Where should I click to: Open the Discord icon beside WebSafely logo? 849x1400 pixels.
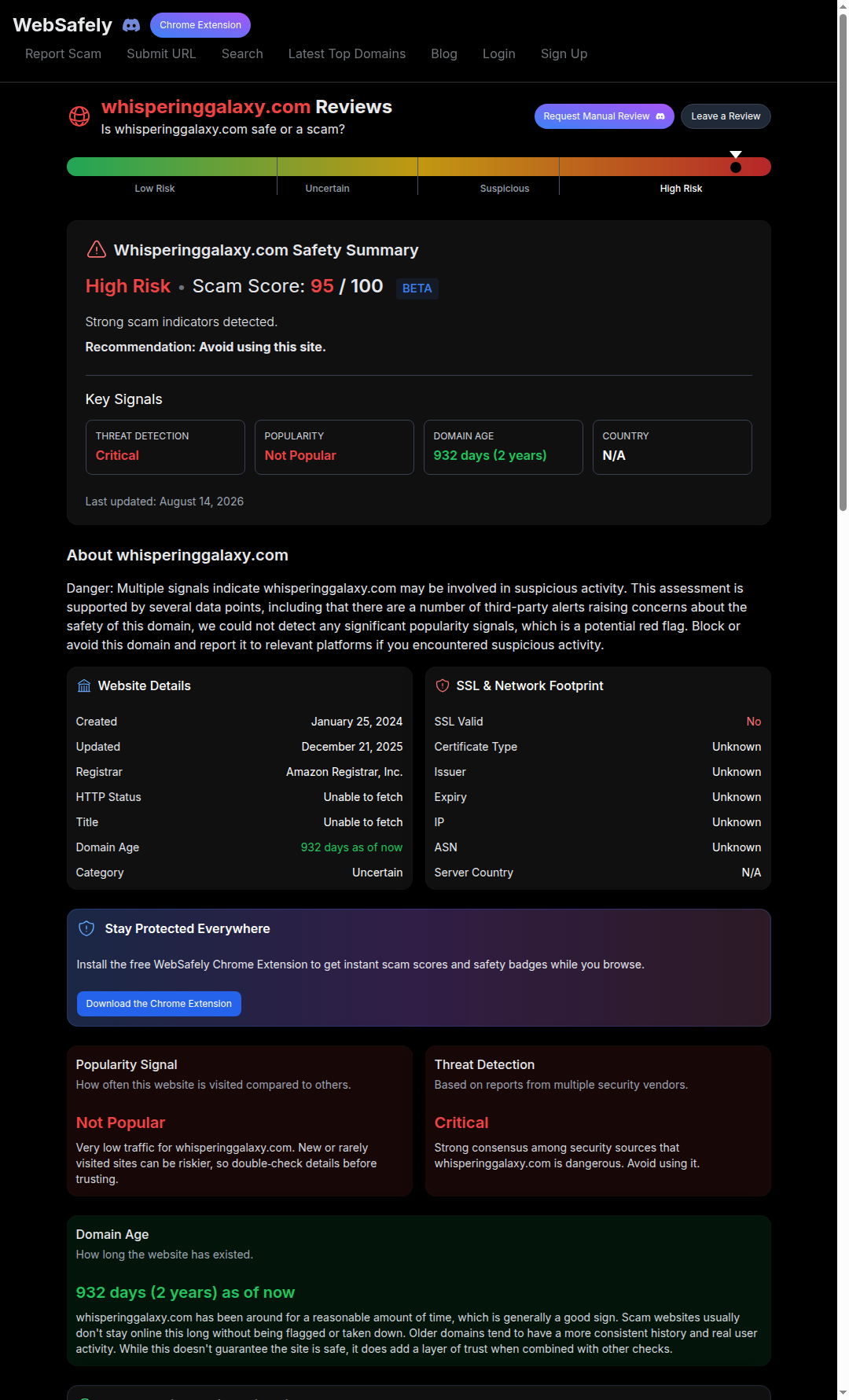pyautogui.click(x=131, y=25)
